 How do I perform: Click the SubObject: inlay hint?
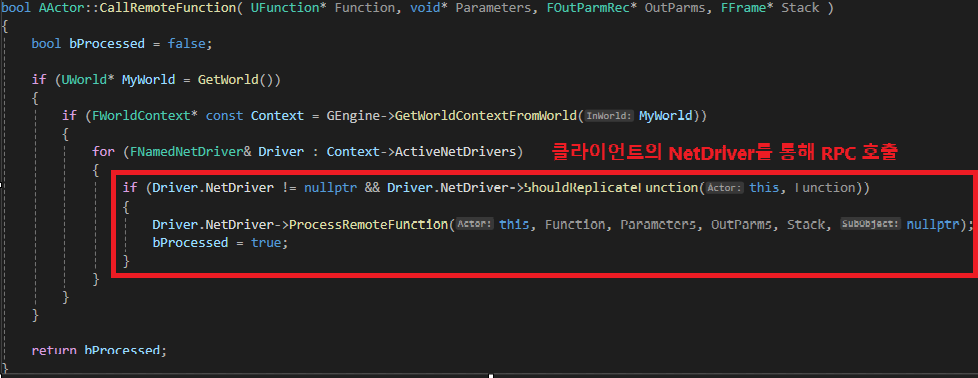(871, 224)
